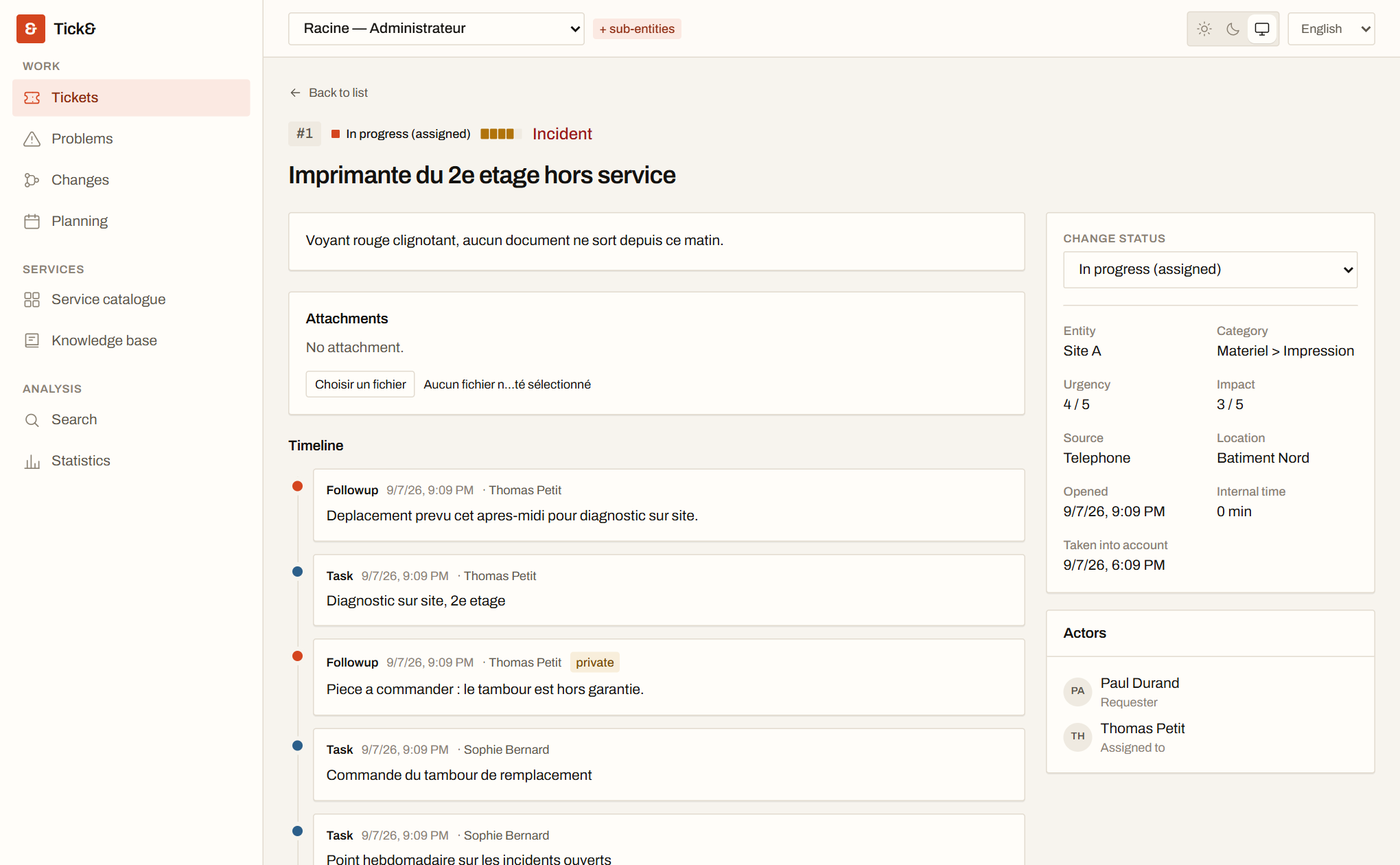Click Internal time 0 min value
The height and width of the screenshot is (865, 1400).
pos(1234,511)
